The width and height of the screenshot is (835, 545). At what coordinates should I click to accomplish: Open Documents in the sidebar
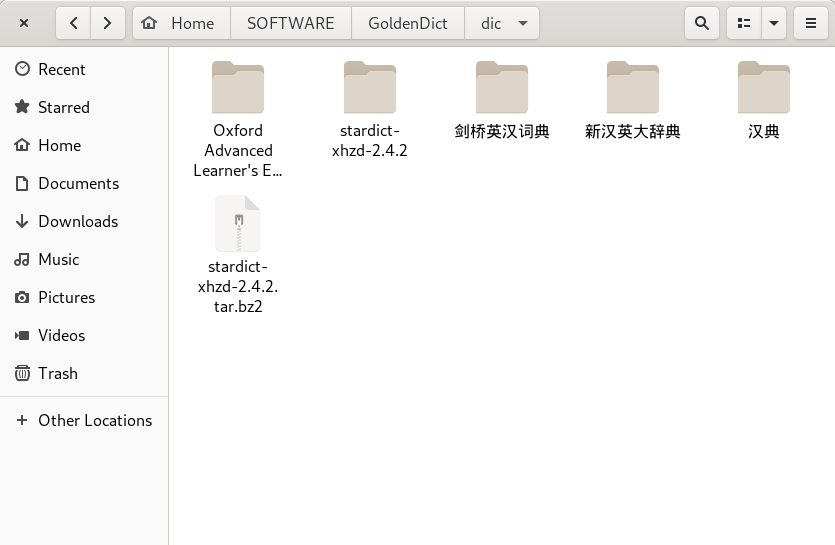(x=84, y=183)
